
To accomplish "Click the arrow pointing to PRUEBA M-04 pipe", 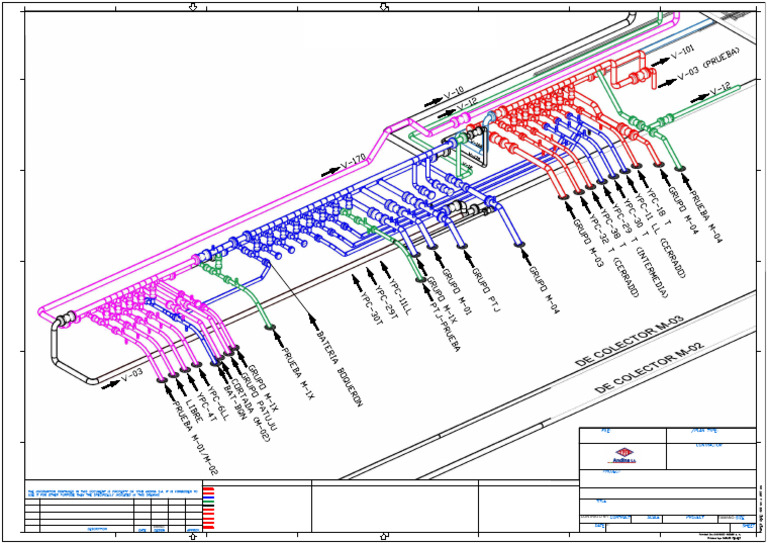I will pyautogui.click(x=686, y=180).
